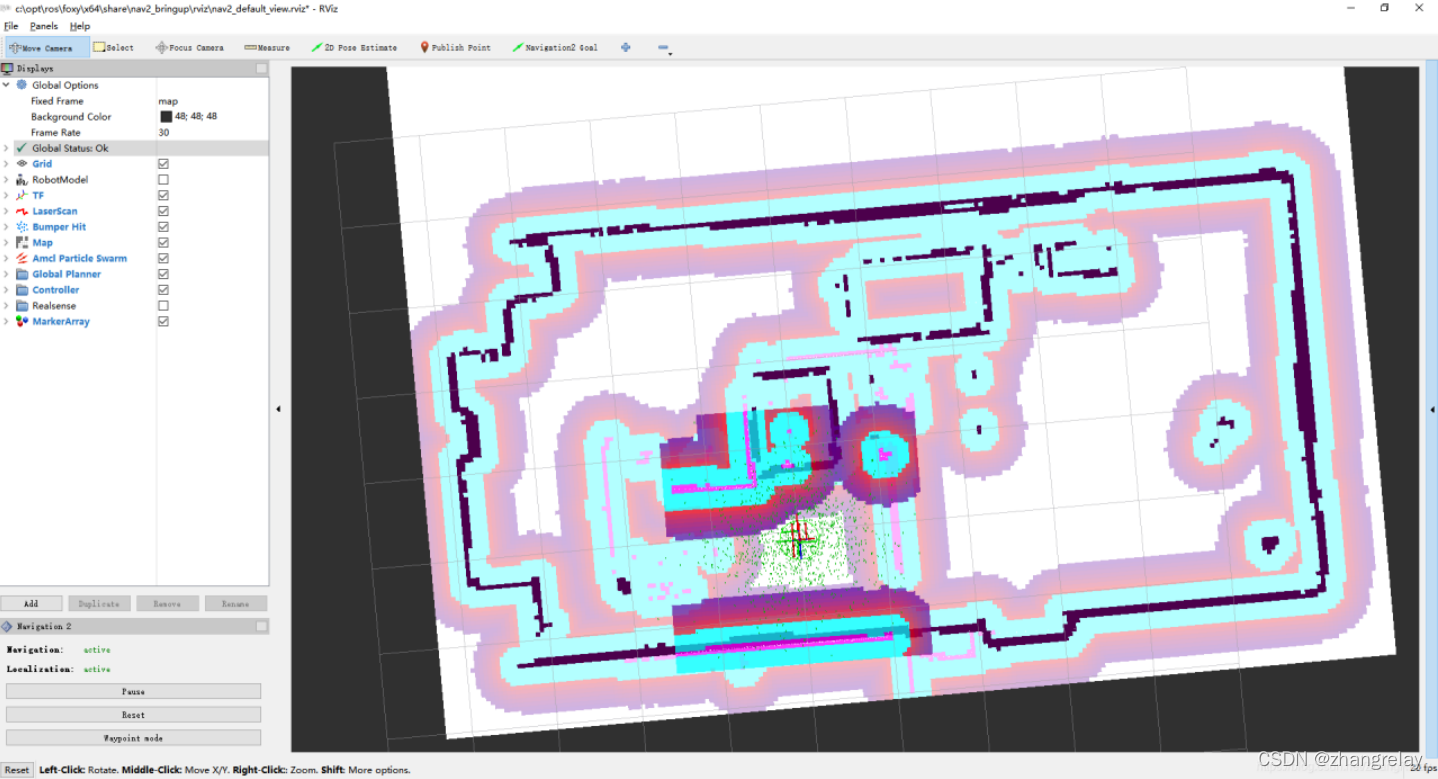The height and width of the screenshot is (779, 1438).
Task: Activate 2D Pose Estimate tool
Action: click(354, 47)
